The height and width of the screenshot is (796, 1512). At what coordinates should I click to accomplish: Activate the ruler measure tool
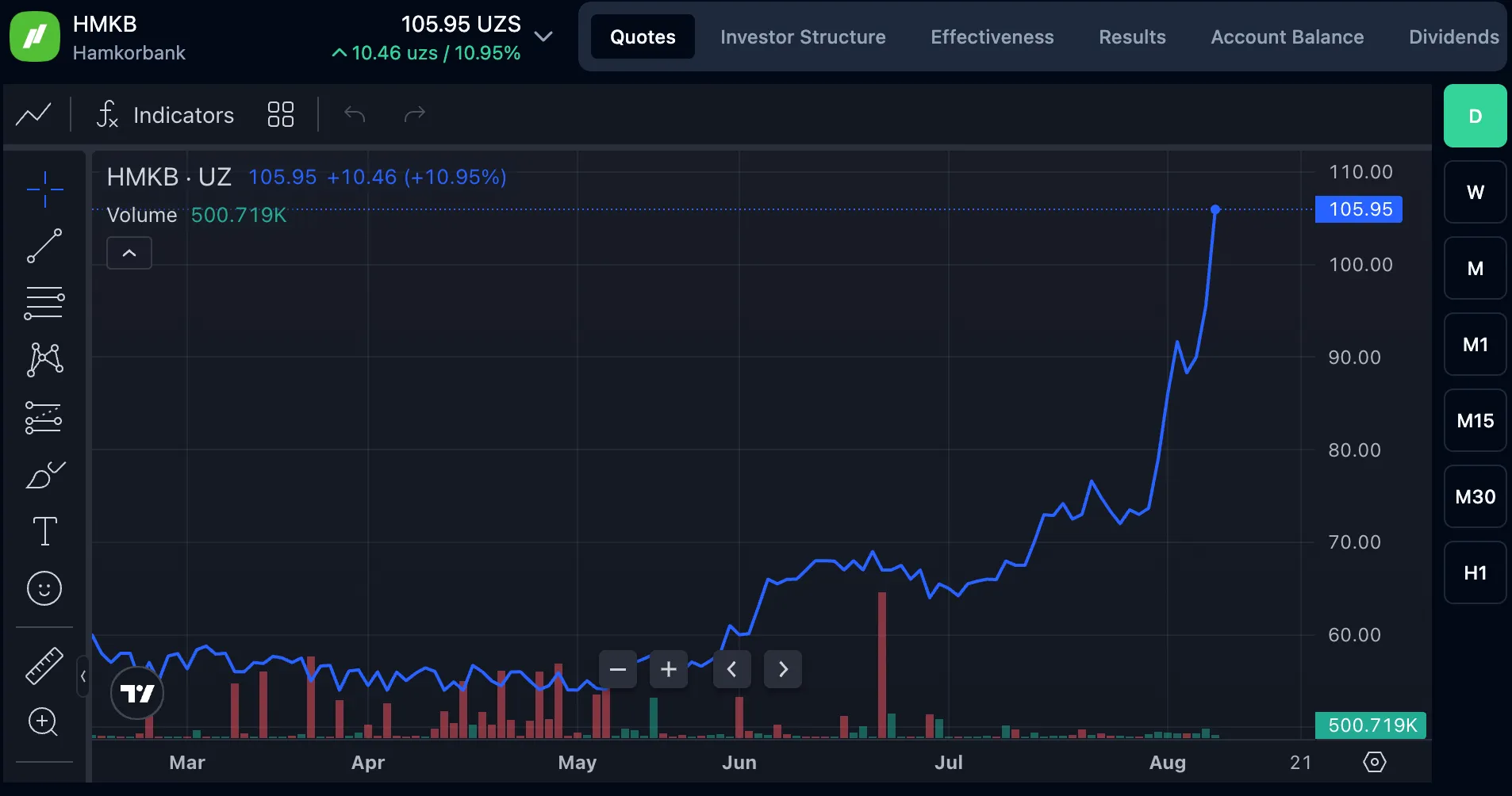[x=44, y=666]
